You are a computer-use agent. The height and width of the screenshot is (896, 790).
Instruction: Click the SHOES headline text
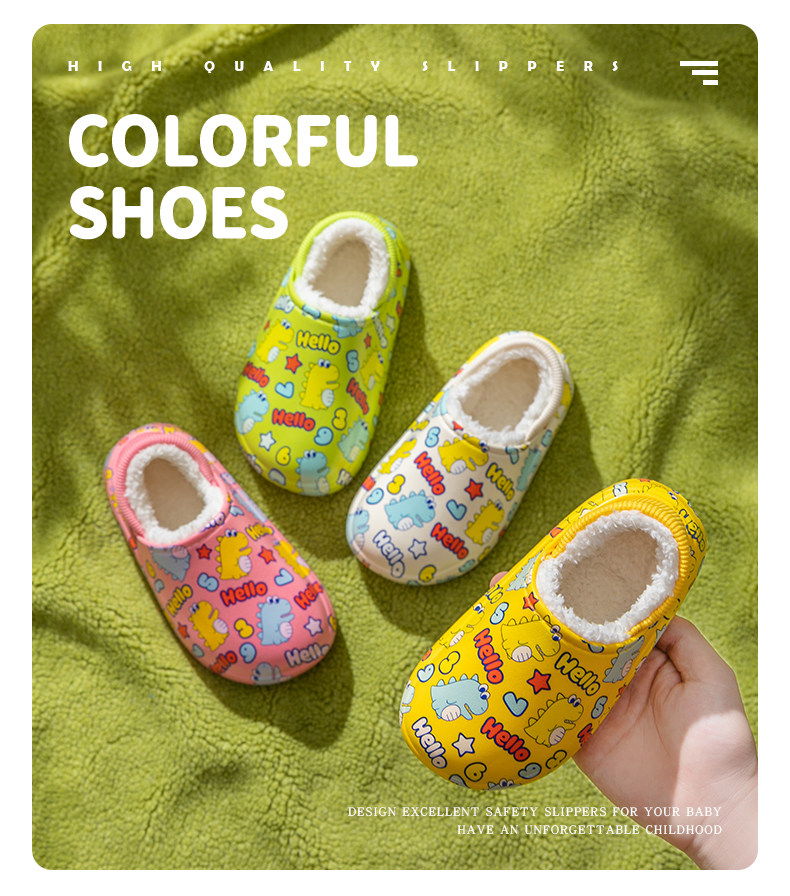pos(178,213)
